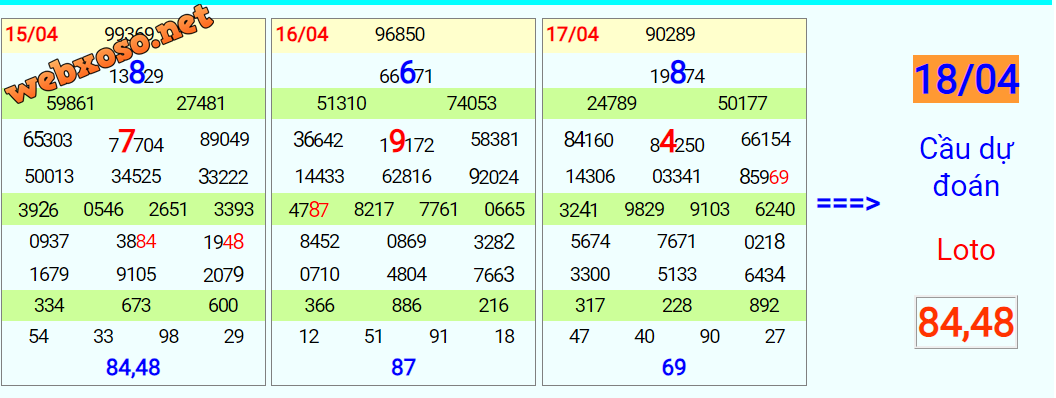Click the number 62816
This screenshot has width=1056, height=398.
click(x=406, y=177)
